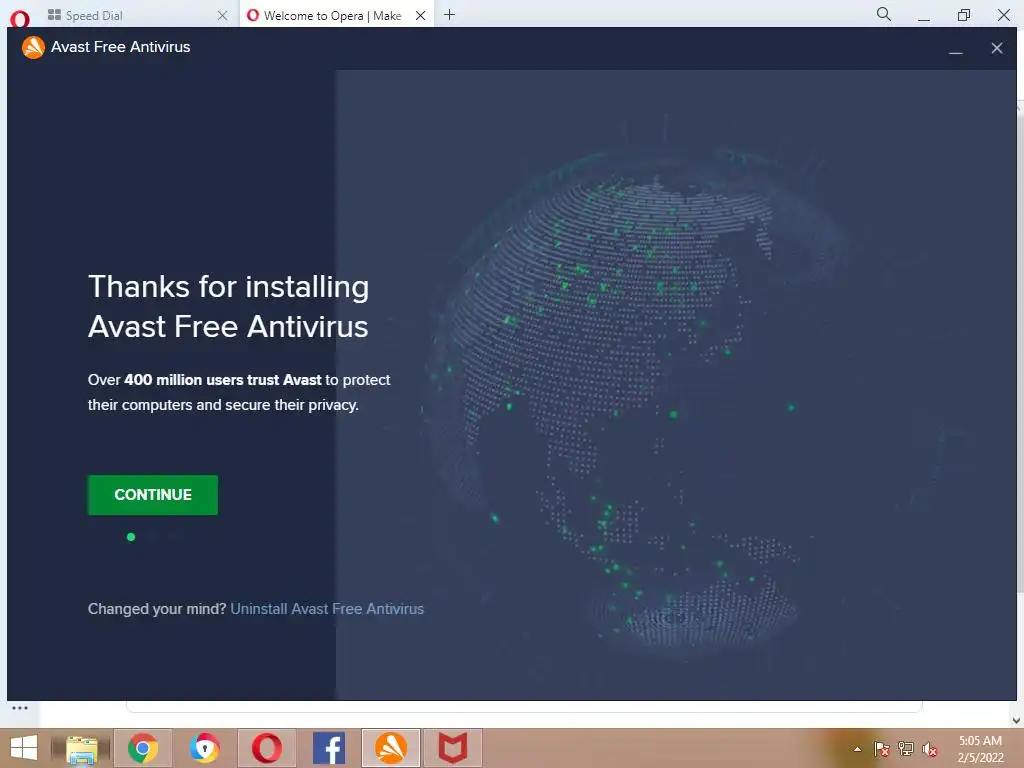
Task: Close the Opera browser window
Action: tap(1004, 15)
